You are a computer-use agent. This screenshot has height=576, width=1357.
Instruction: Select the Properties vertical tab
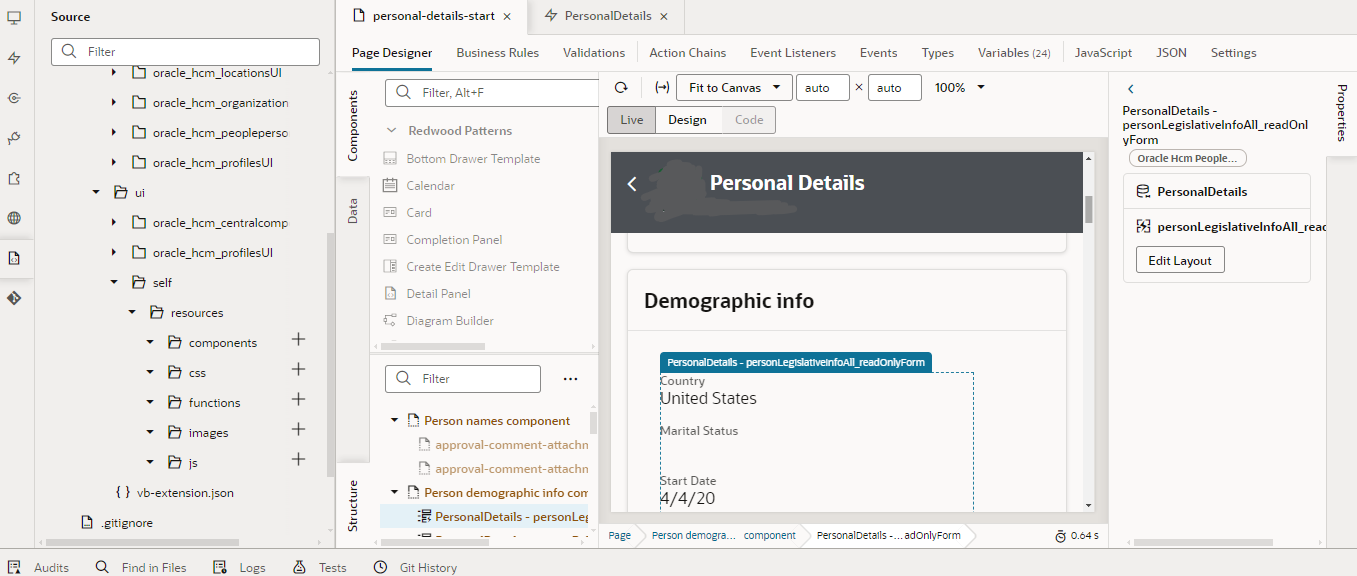tap(1342, 112)
